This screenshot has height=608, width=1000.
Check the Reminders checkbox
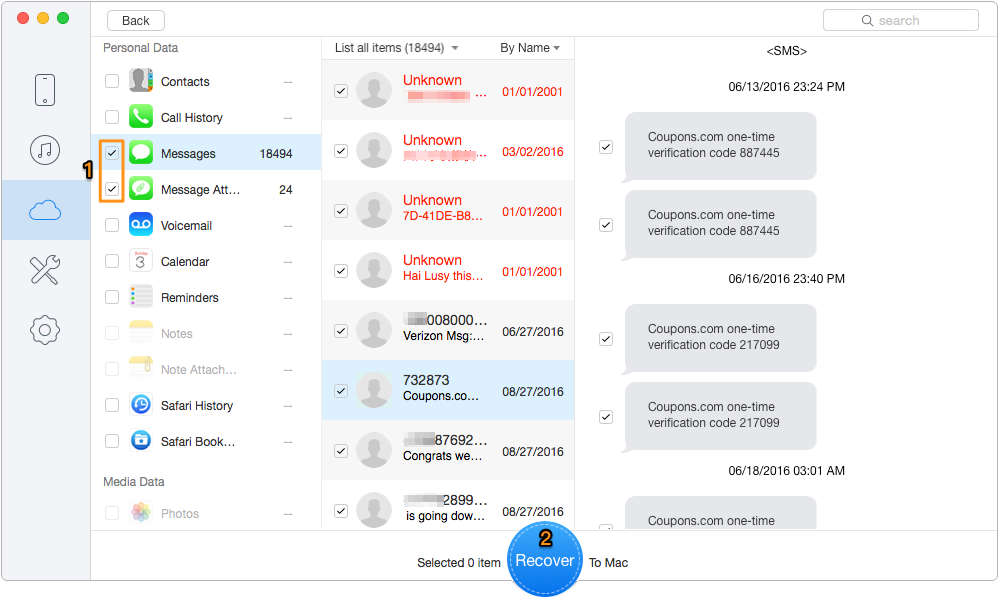[112, 297]
